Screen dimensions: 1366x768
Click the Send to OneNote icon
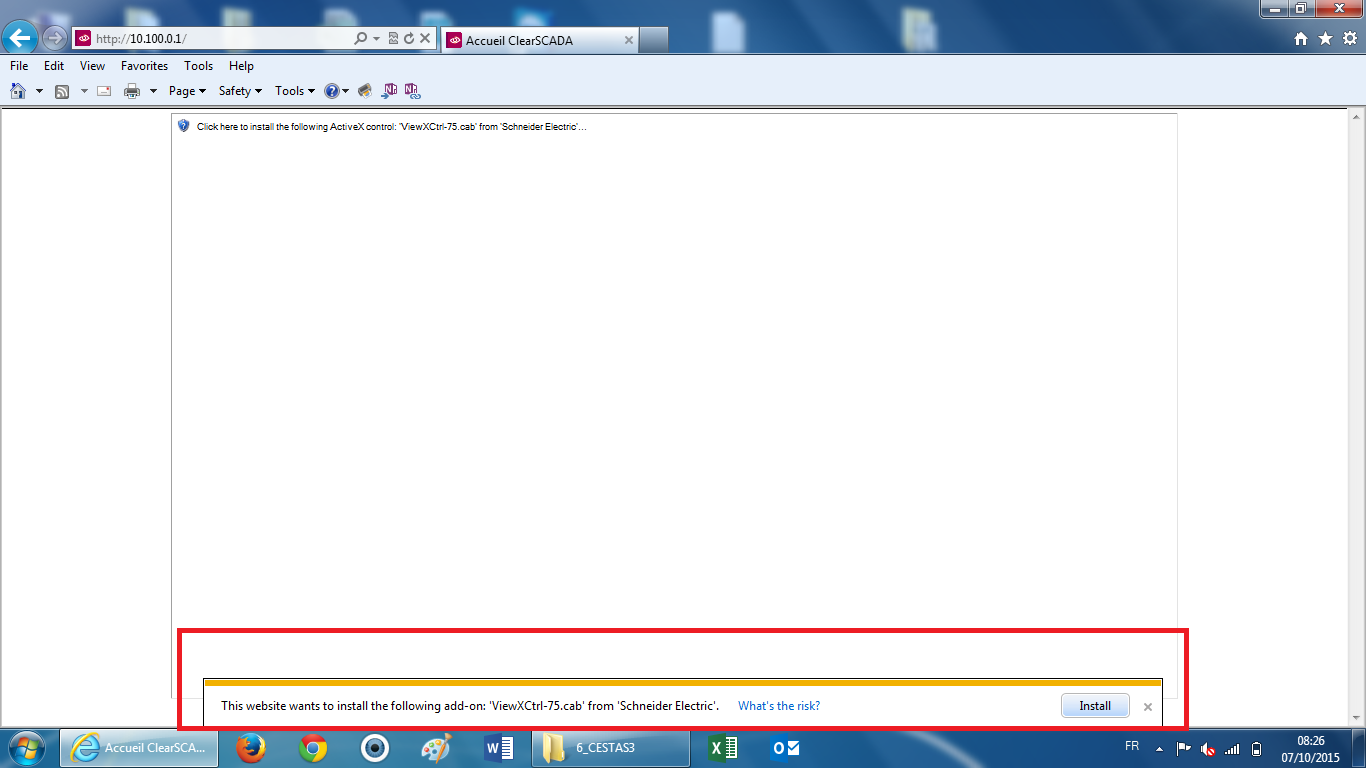390,91
